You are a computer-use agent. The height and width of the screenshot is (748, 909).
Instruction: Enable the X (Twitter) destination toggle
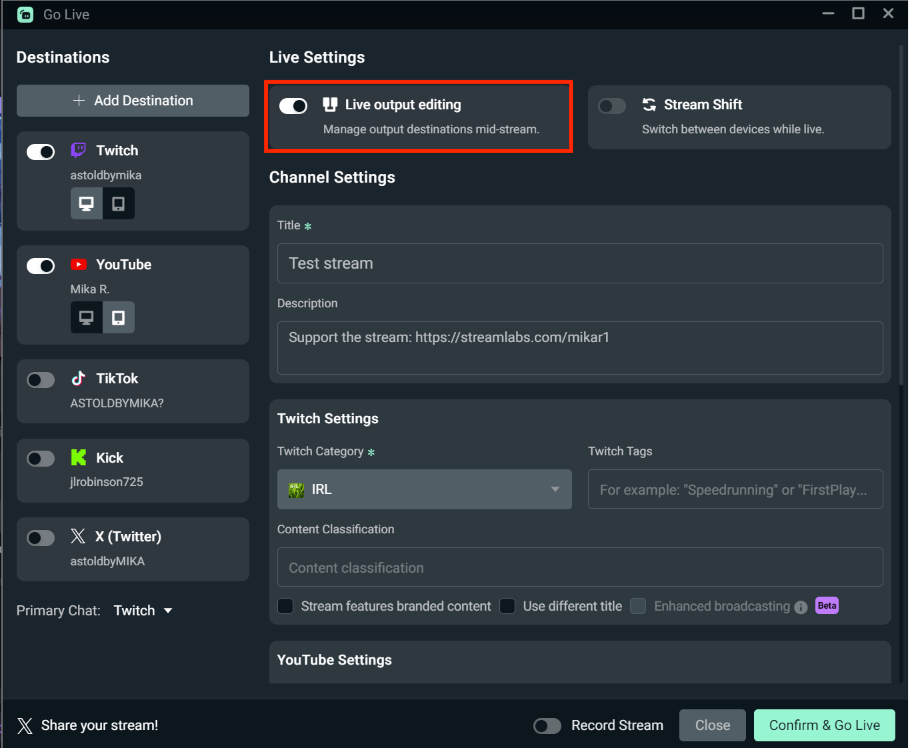41,538
